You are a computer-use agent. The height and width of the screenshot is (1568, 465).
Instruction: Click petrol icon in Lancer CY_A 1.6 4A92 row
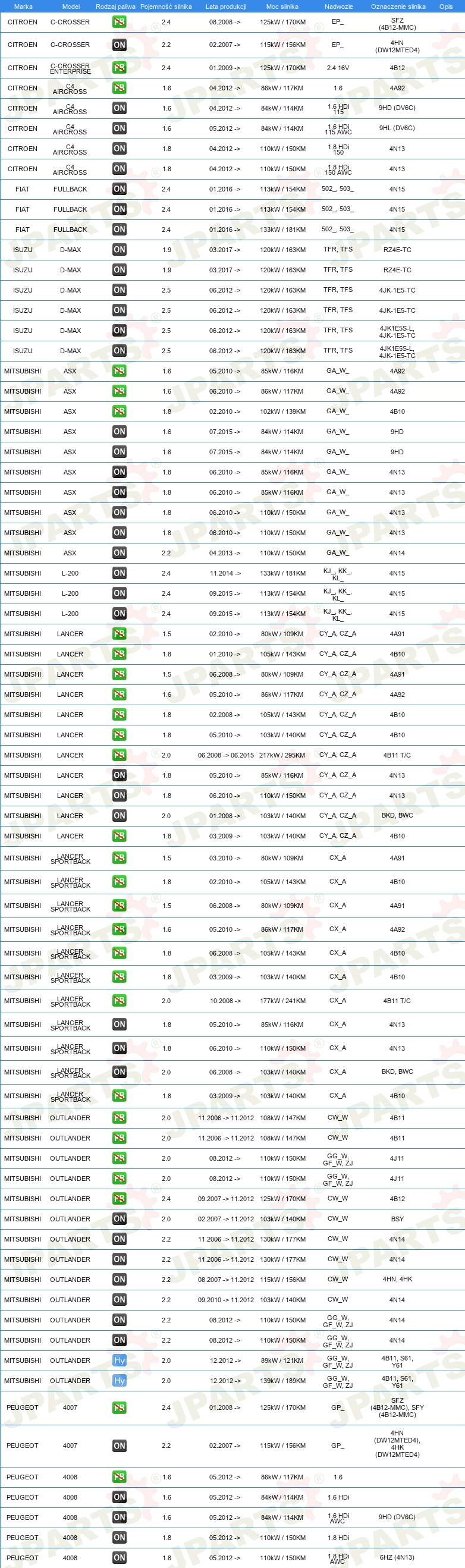pos(120,695)
